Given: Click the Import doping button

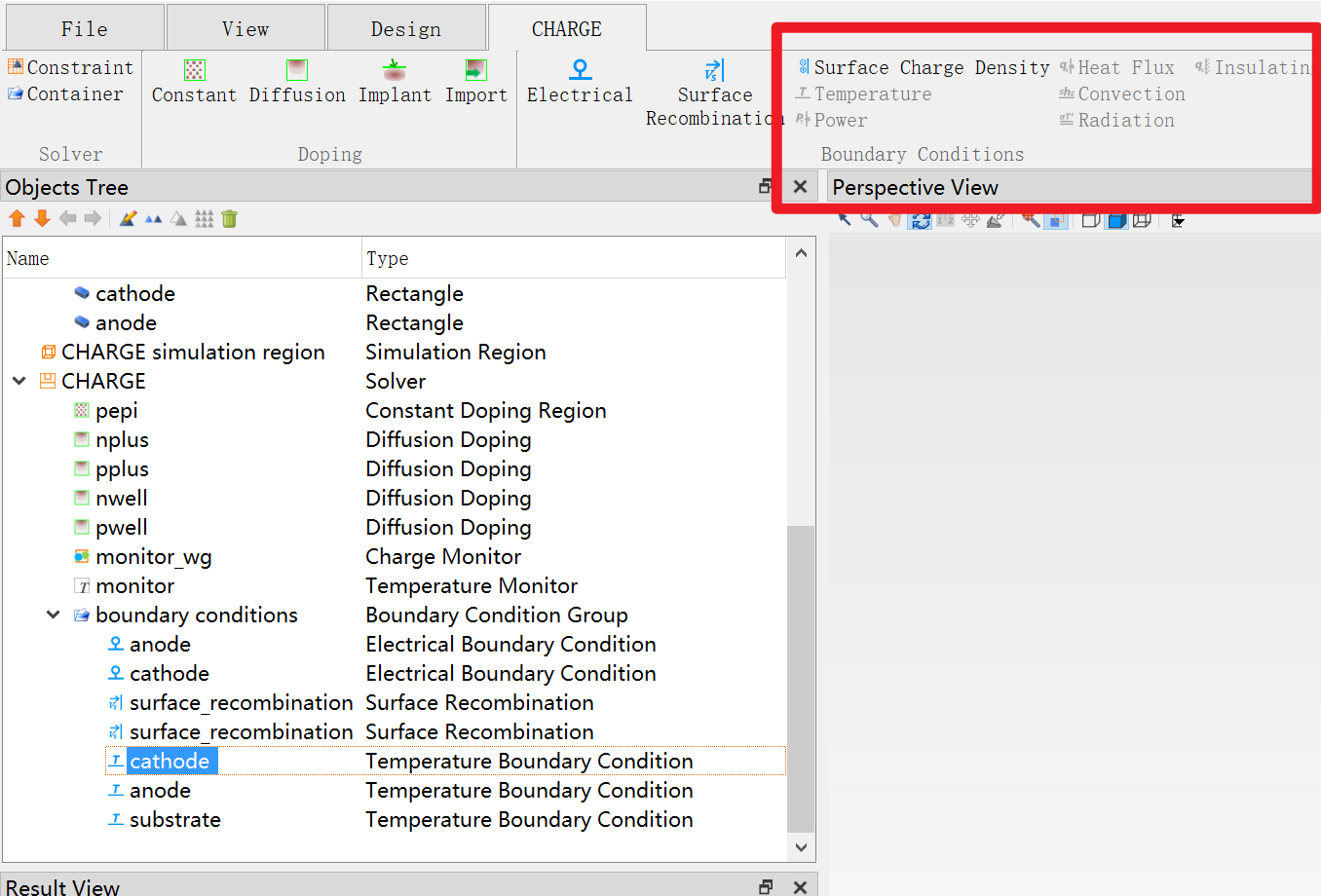Looking at the screenshot, I should pyautogui.click(x=476, y=82).
